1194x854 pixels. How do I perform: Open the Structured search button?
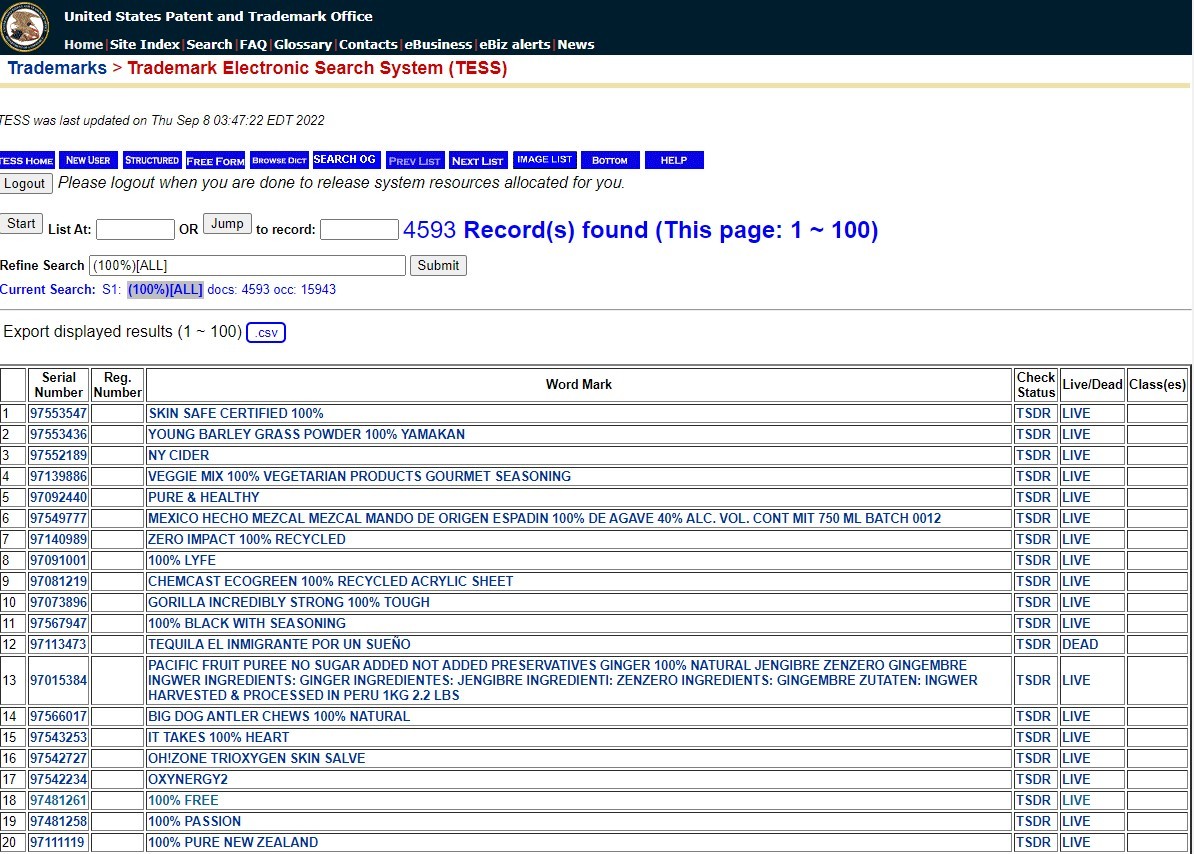tap(152, 160)
